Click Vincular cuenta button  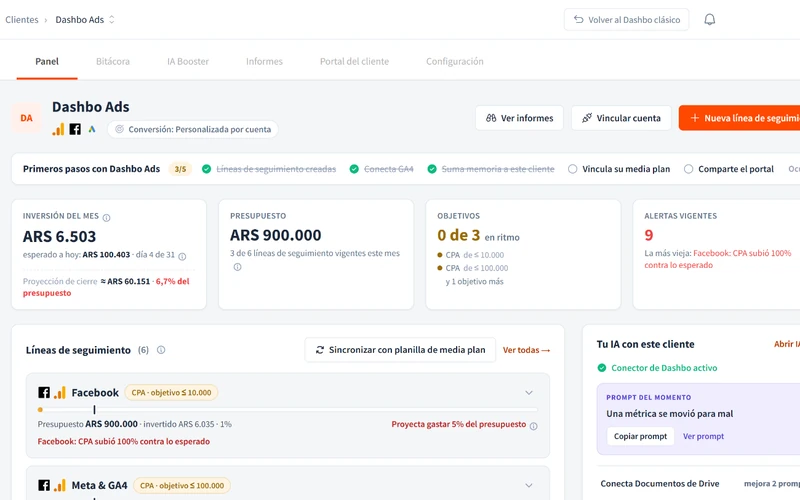tap(621, 118)
